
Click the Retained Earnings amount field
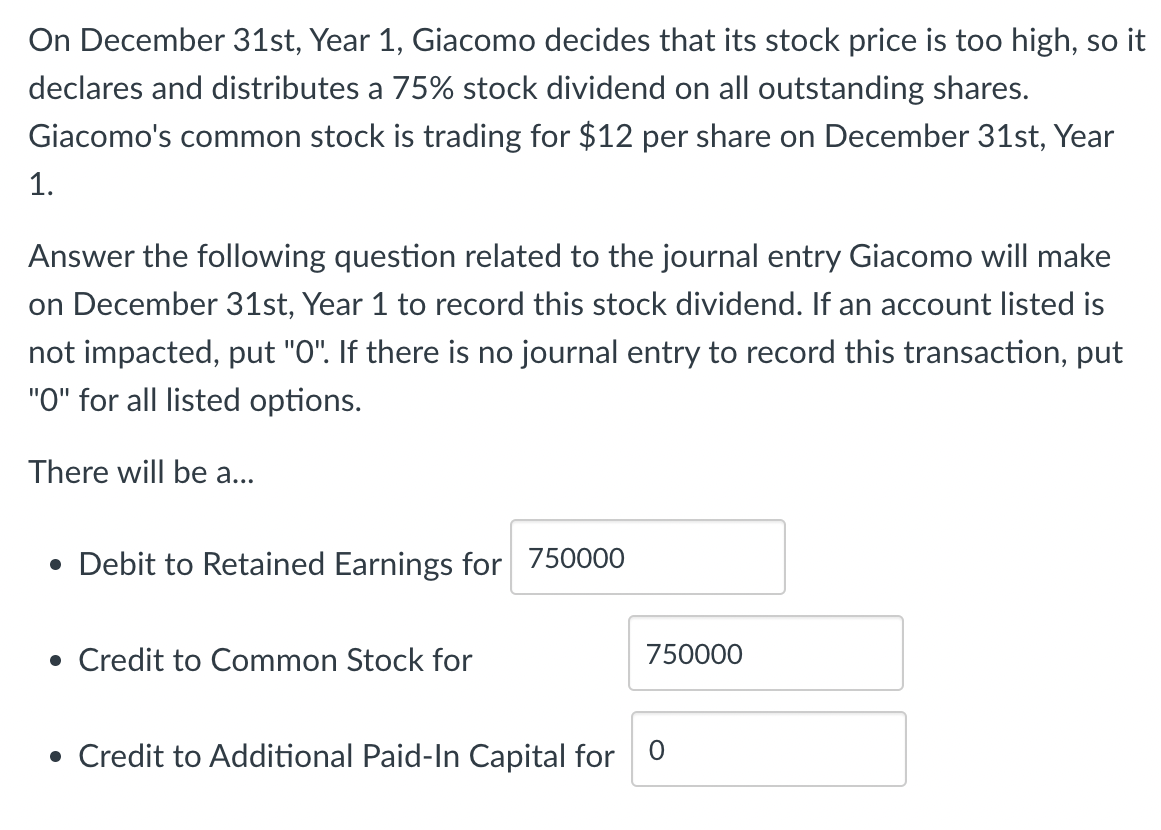(x=646, y=557)
